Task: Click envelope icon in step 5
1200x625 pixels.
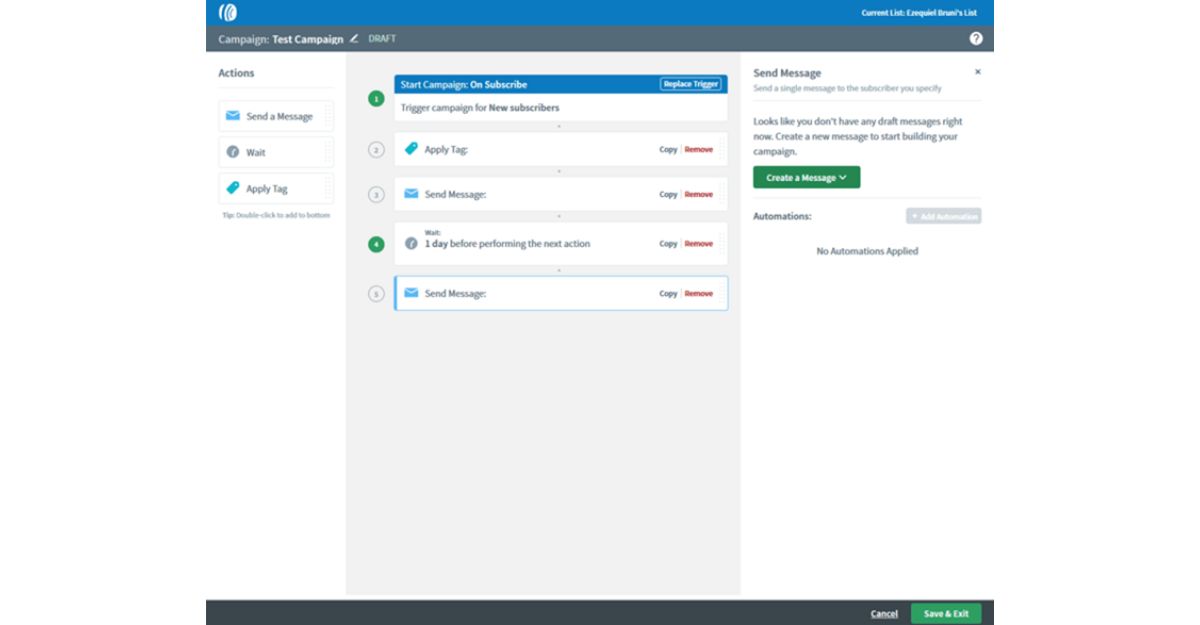Action: click(x=411, y=293)
